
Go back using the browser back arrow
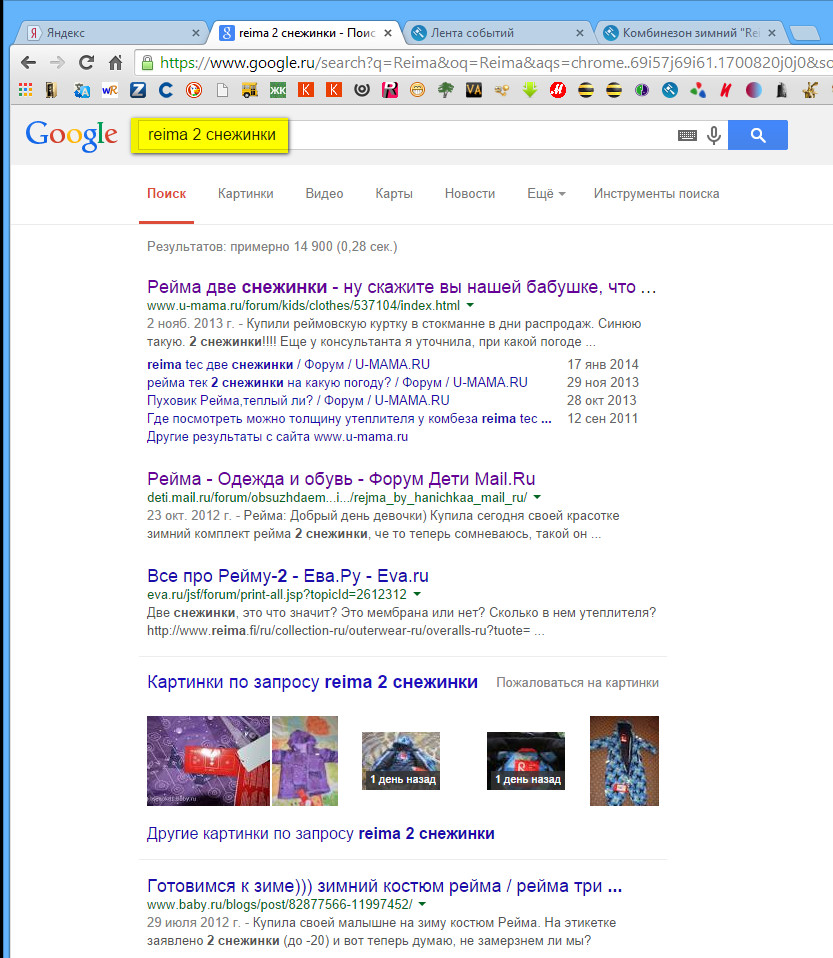28,62
